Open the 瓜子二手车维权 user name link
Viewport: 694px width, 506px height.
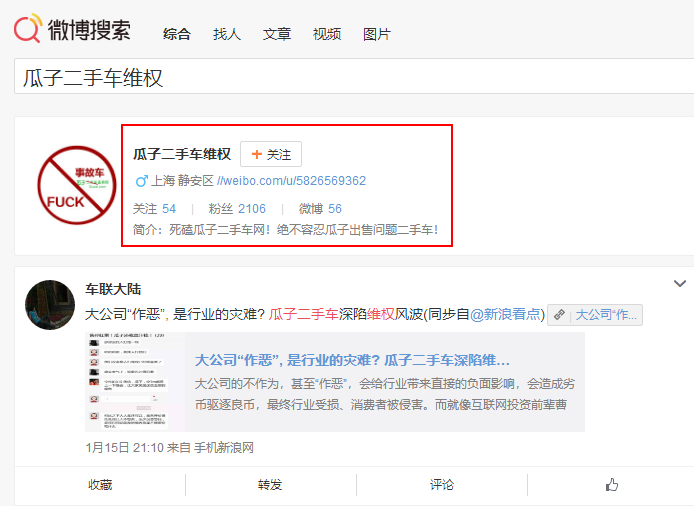[x=182, y=154]
